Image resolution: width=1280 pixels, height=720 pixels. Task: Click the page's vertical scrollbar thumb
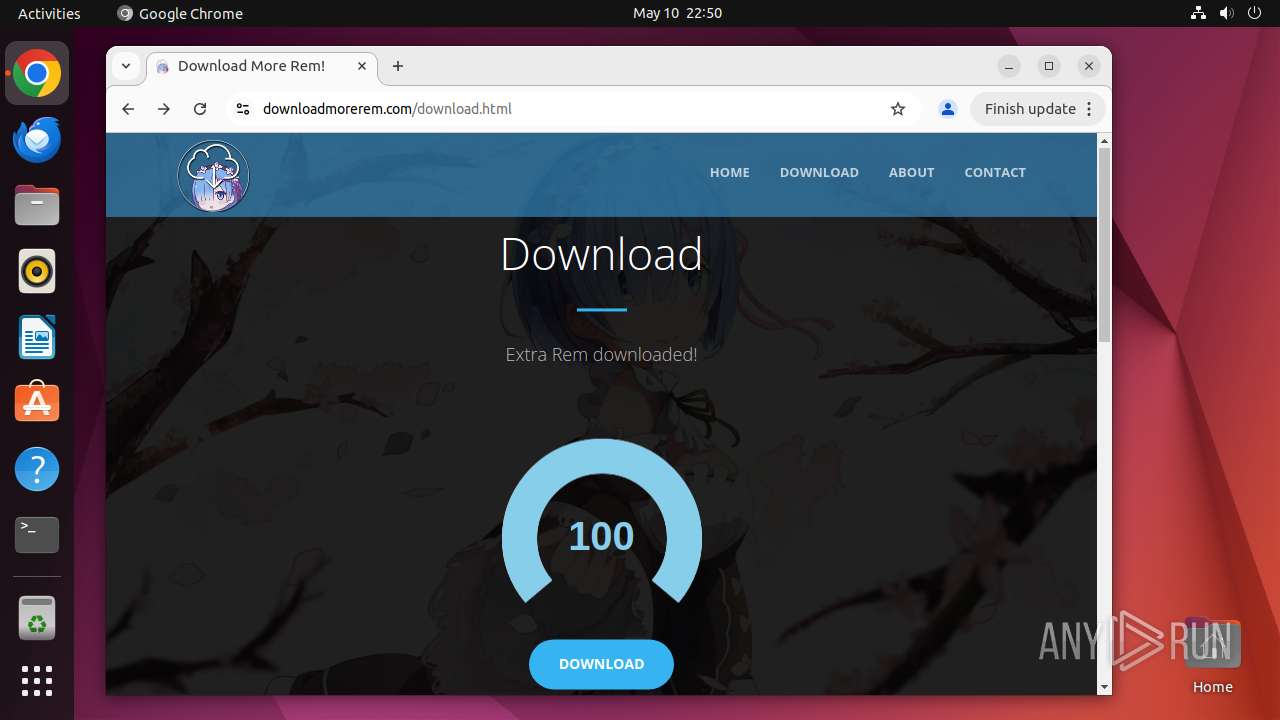point(1104,245)
